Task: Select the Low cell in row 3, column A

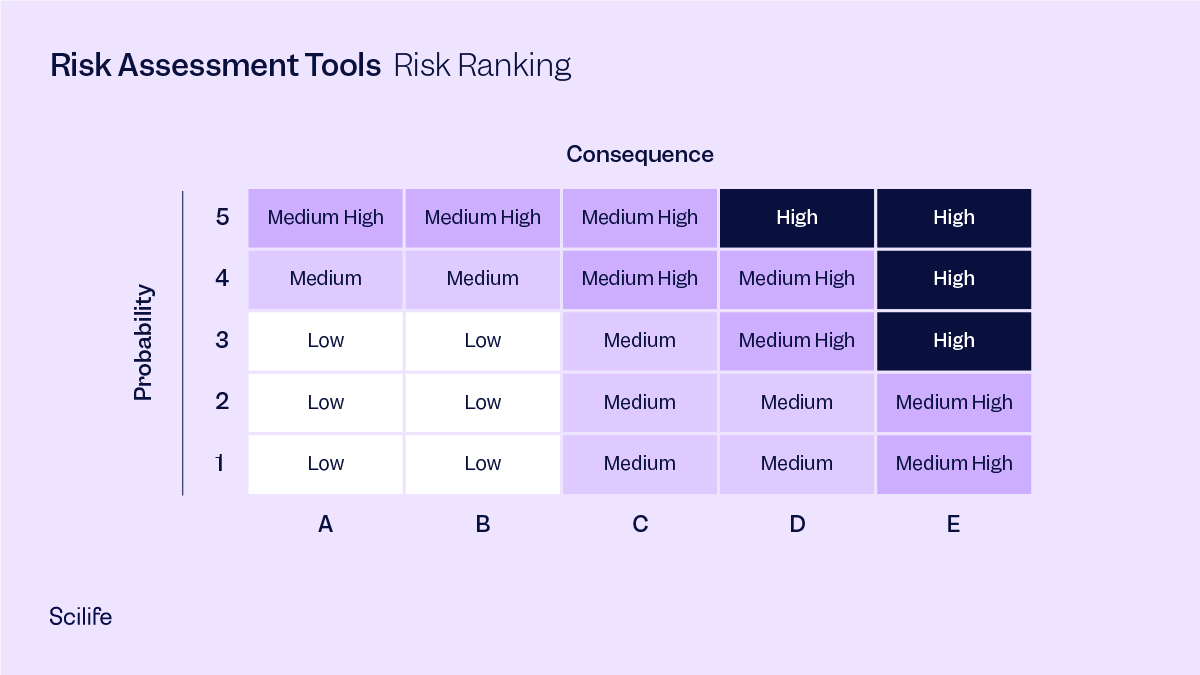Action: [x=326, y=341]
